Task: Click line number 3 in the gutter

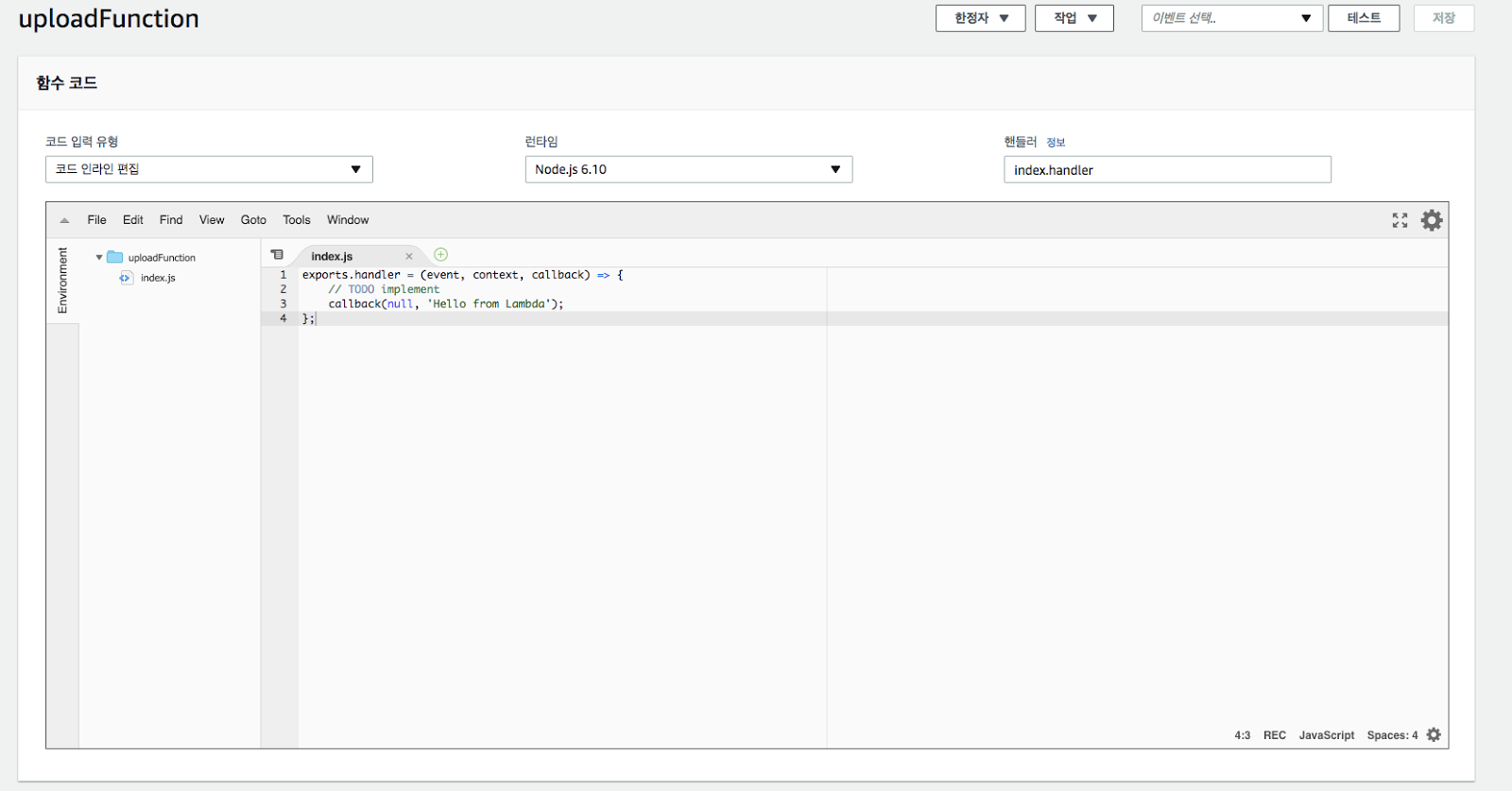Action: pos(283,304)
